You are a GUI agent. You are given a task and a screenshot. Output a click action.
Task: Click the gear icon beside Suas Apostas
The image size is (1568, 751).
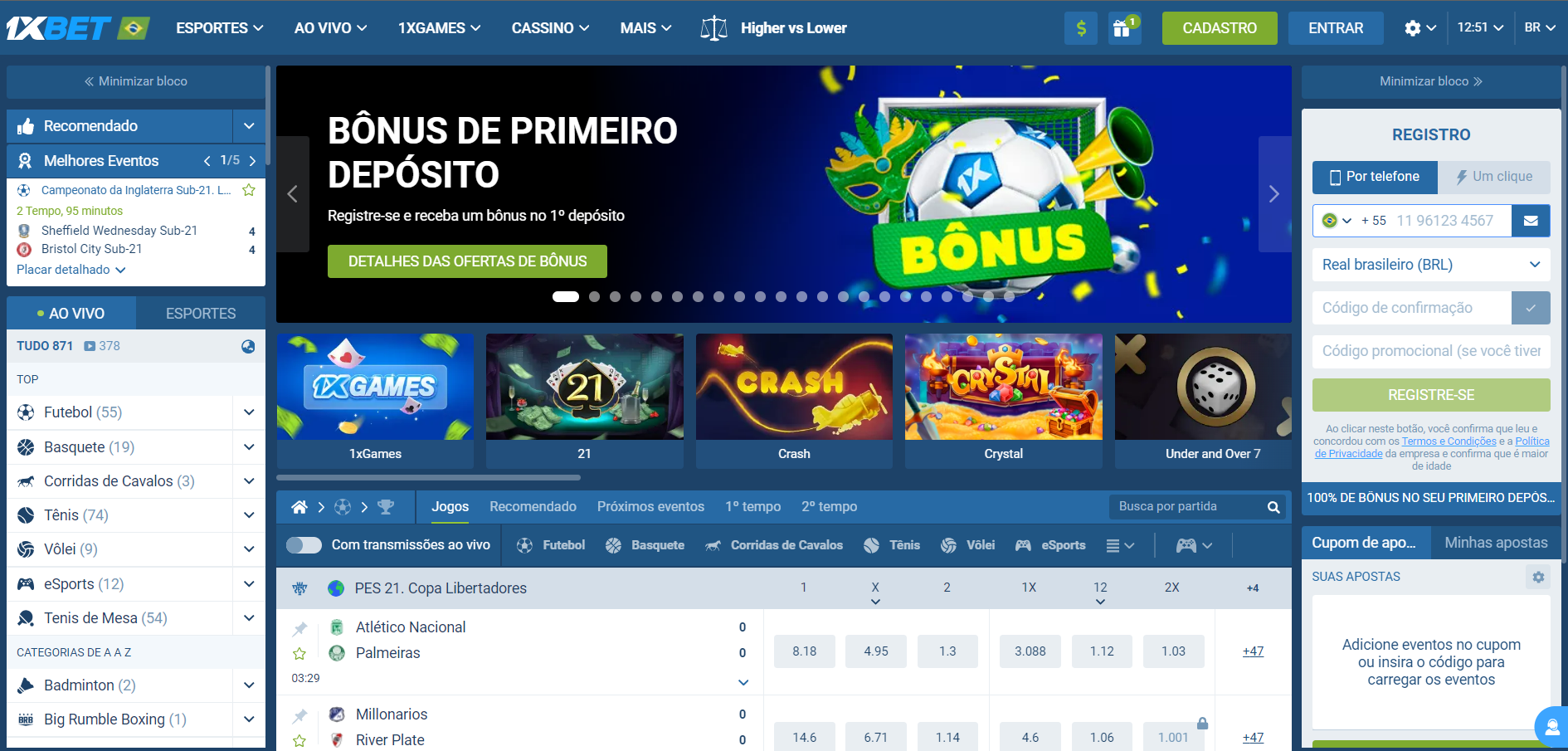[x=1538, y=577]
